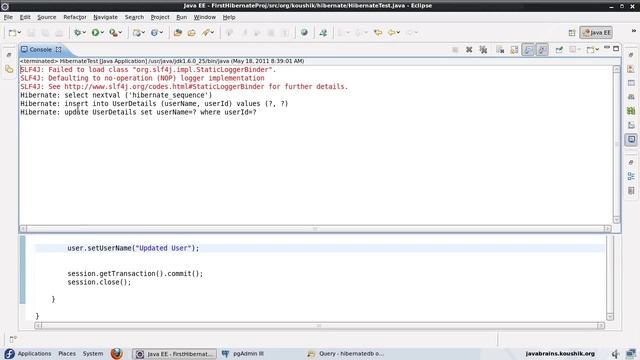Click Remove All Terminated Launches icon
The width and height of the screenshot is (640, 360).
483,49
